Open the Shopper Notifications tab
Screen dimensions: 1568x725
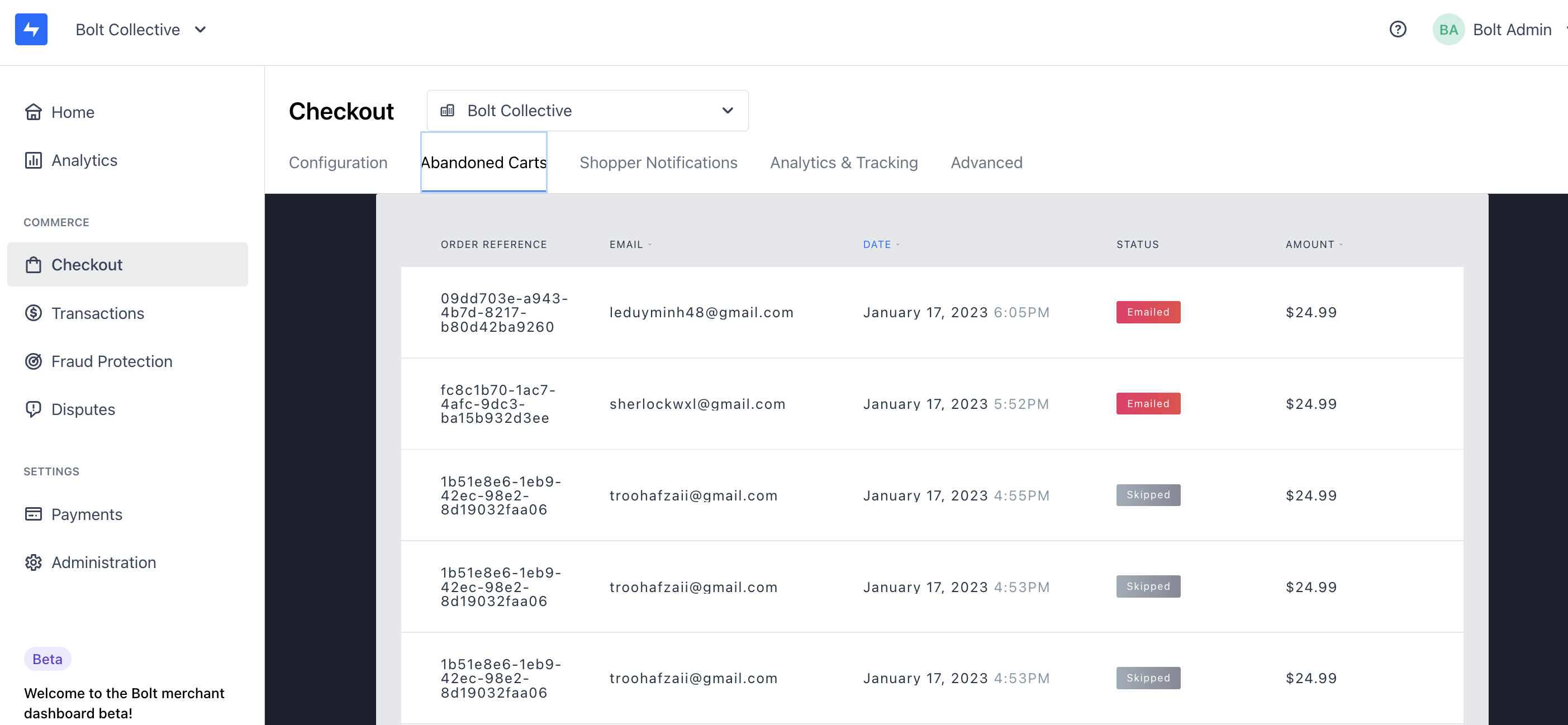coord(658,163)
